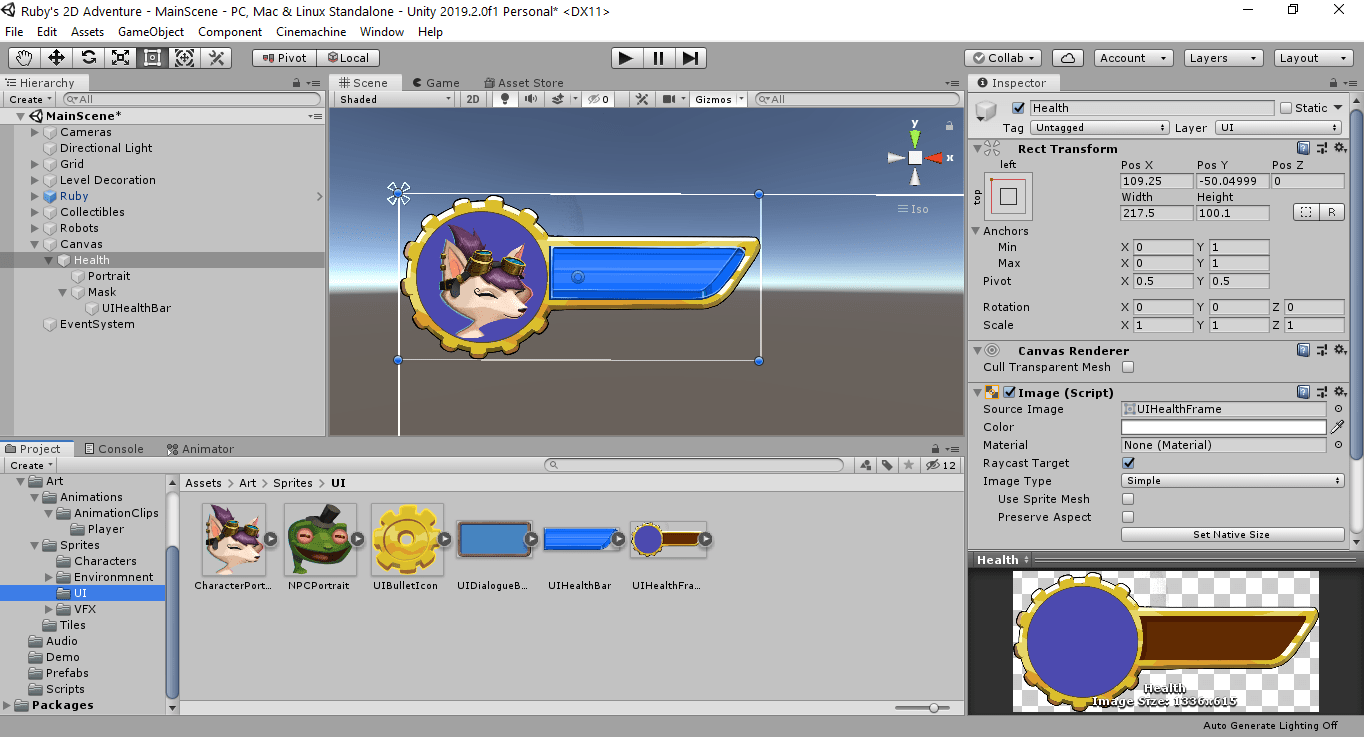Open the Cinemachine menu
Viewport: 1364px width, 737px height.
tap(311, 32)
